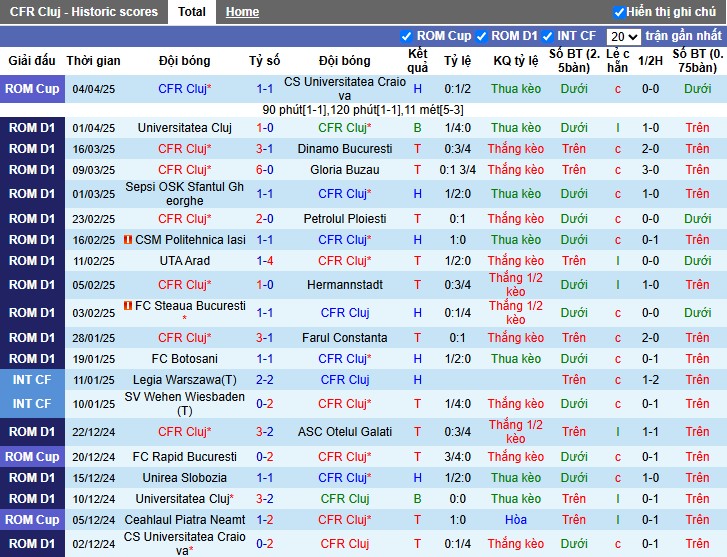
Task: Click the 3-0 half-time score on Gloria Buzau row
Action: (x=650, y=170)
